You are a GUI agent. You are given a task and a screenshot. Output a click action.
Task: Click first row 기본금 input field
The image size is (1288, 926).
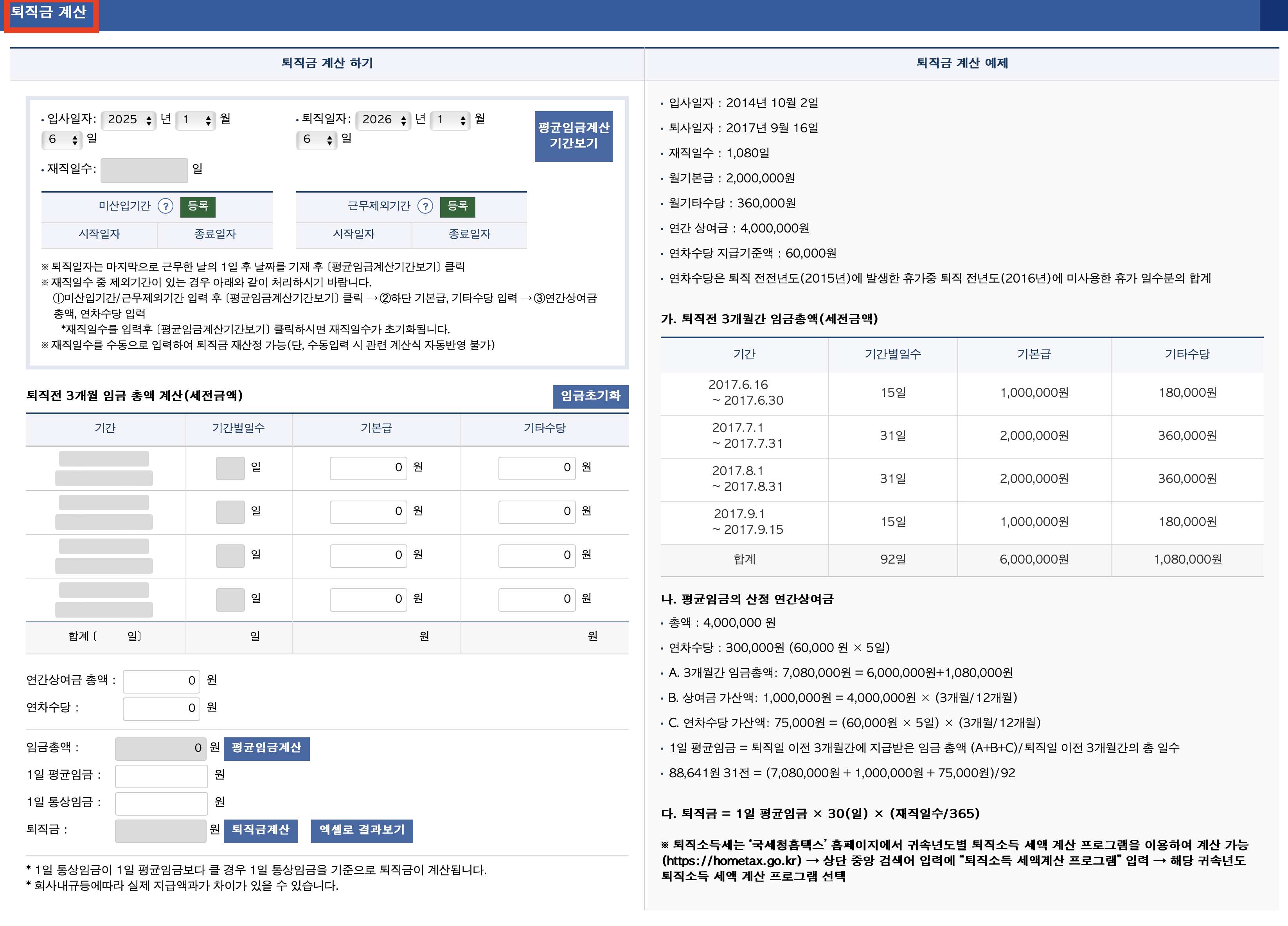coord(368,468)
